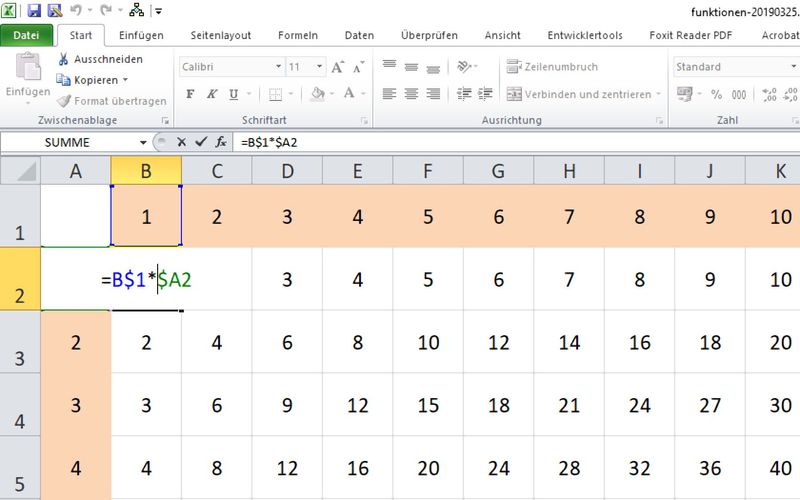800x500 pixels.
Task: Click the font color A icon
Action: click(x=349, y=94)
